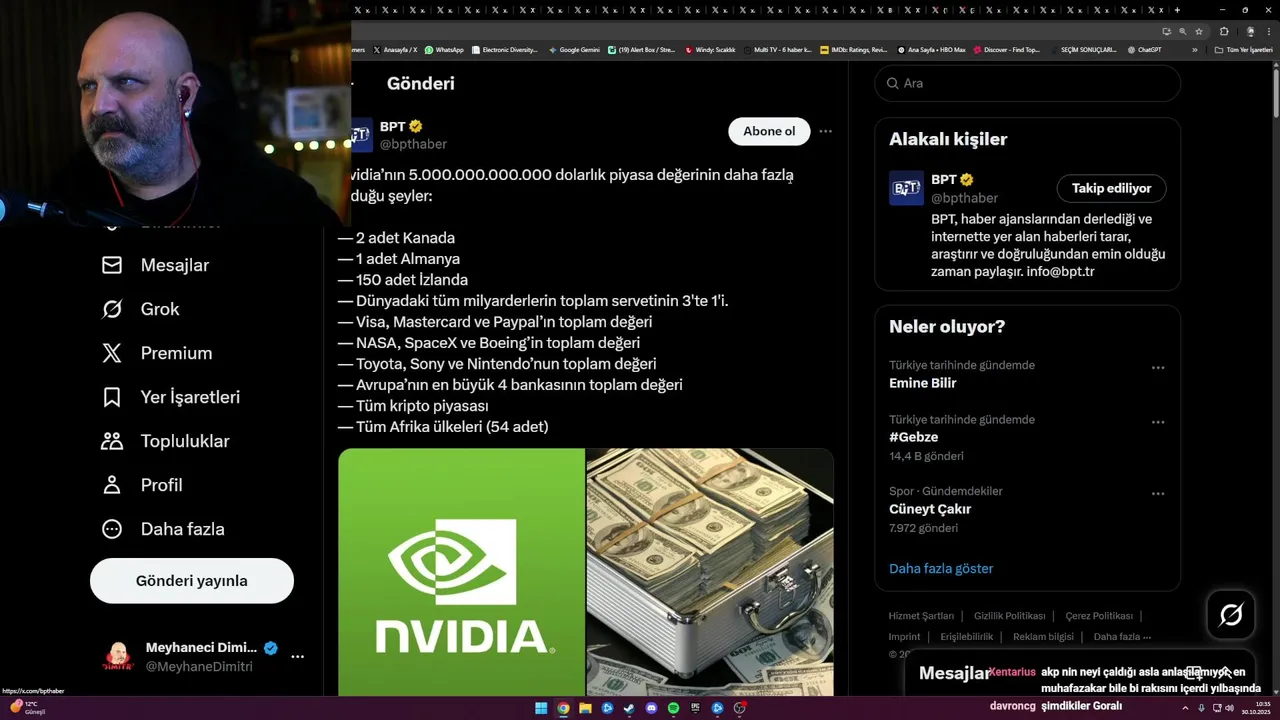Click Daha fazla göster link
This screenshot has height=720, width=1280.
pos(941,568)
